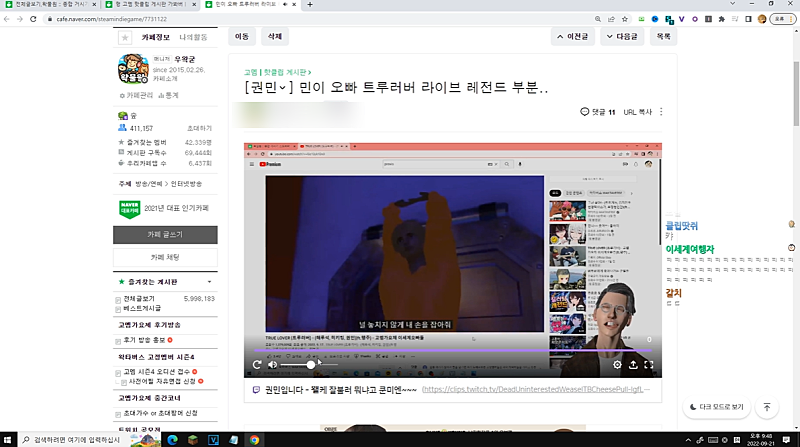Viewport: 800px width, 447px height.
Task: Click the browser address bar URL field
Action: click(x=316, y=19)
